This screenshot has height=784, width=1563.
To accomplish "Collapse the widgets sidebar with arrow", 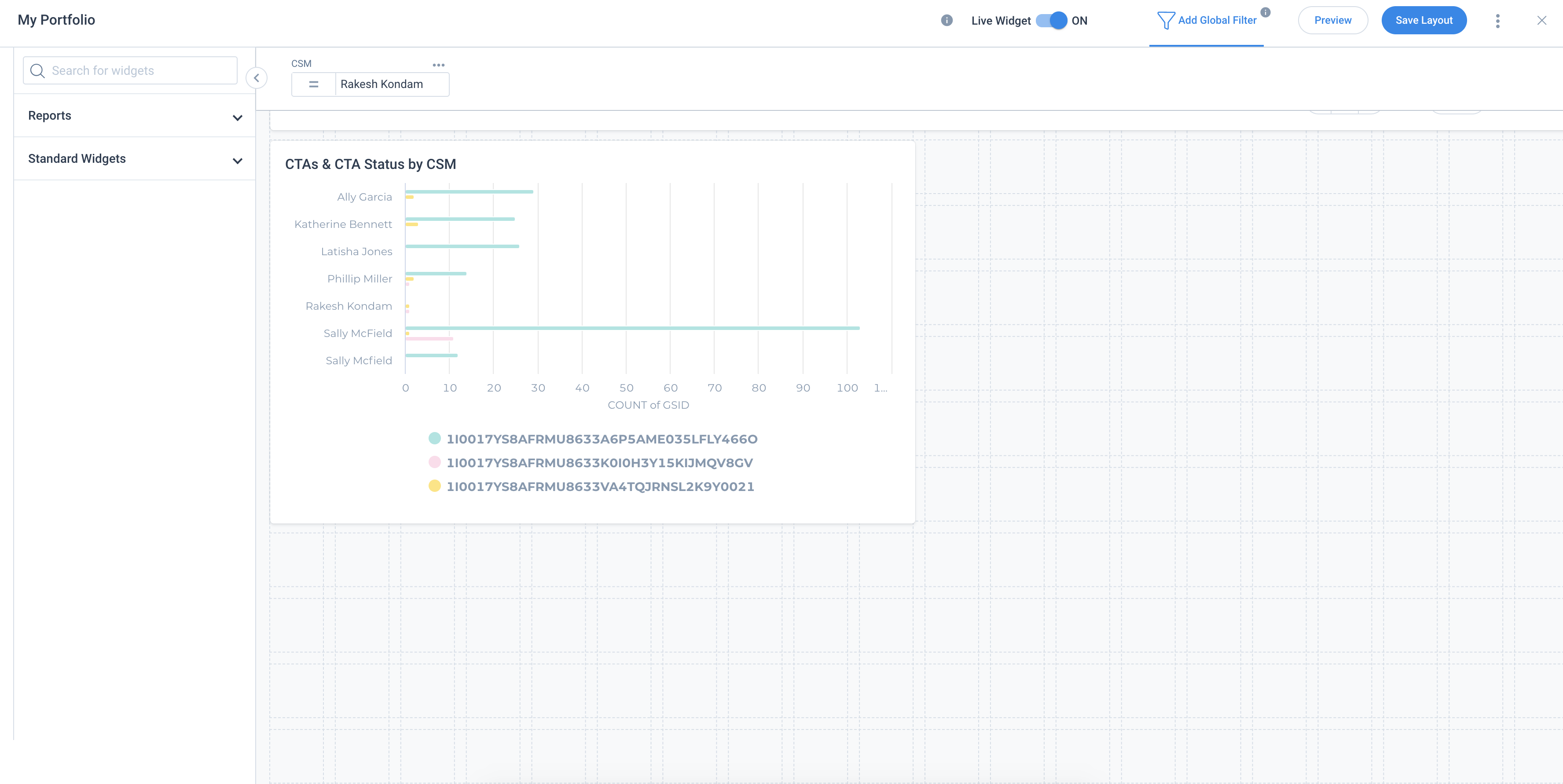I will tap(257, 78).
